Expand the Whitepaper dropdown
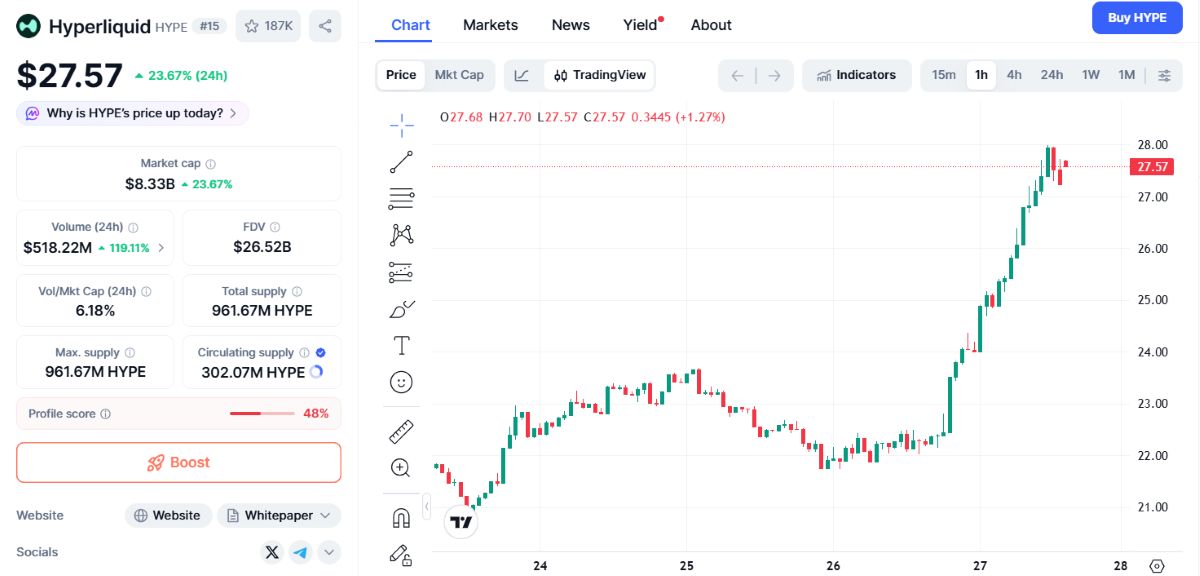Screen dimensions: 1200x576 coord(279,516)
